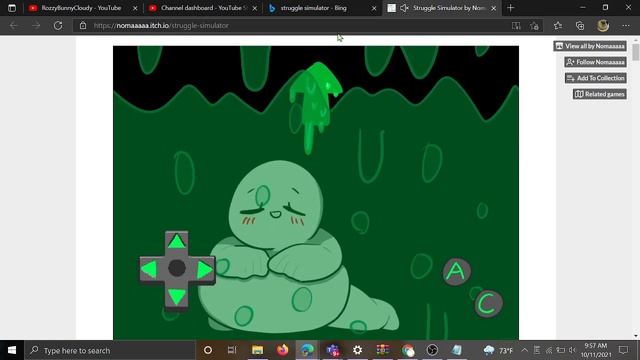Switch to Channel dashboard YouTube Studio tab
Viewport: 640px width, 360px height.
[202, 8]
